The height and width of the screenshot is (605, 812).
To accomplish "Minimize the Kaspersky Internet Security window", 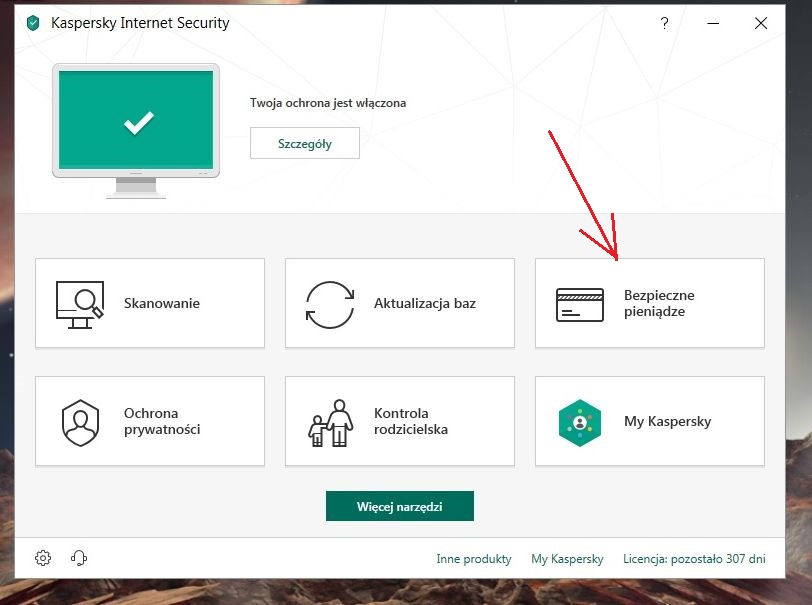I will coord(713,23).
